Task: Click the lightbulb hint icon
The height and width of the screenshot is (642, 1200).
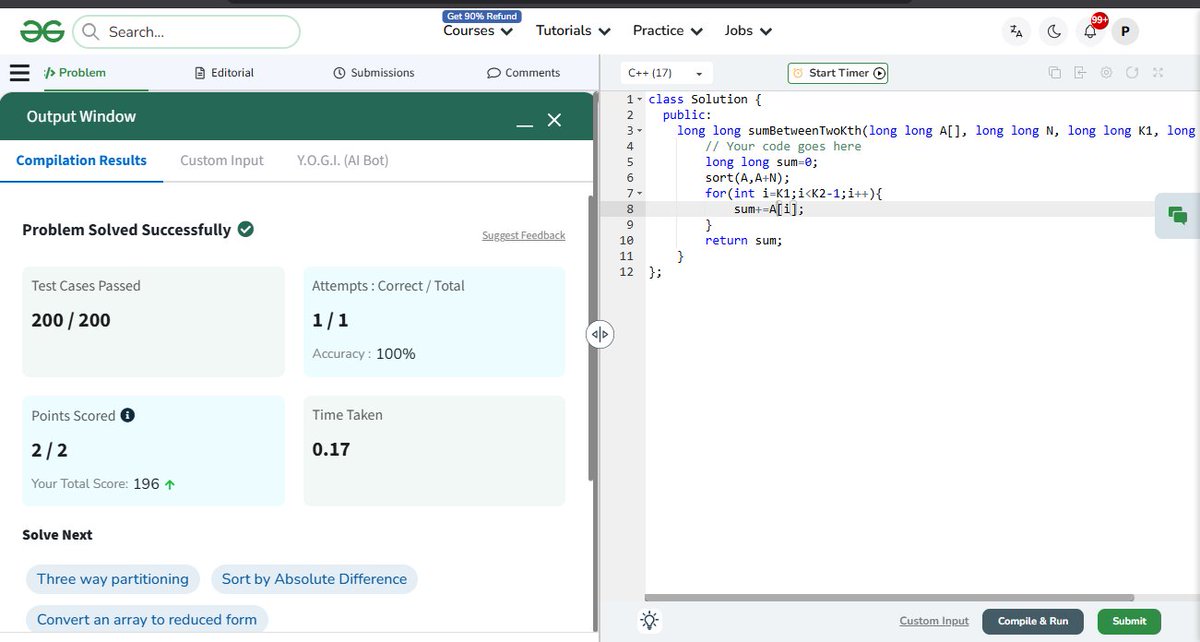Action: [650, 620]
